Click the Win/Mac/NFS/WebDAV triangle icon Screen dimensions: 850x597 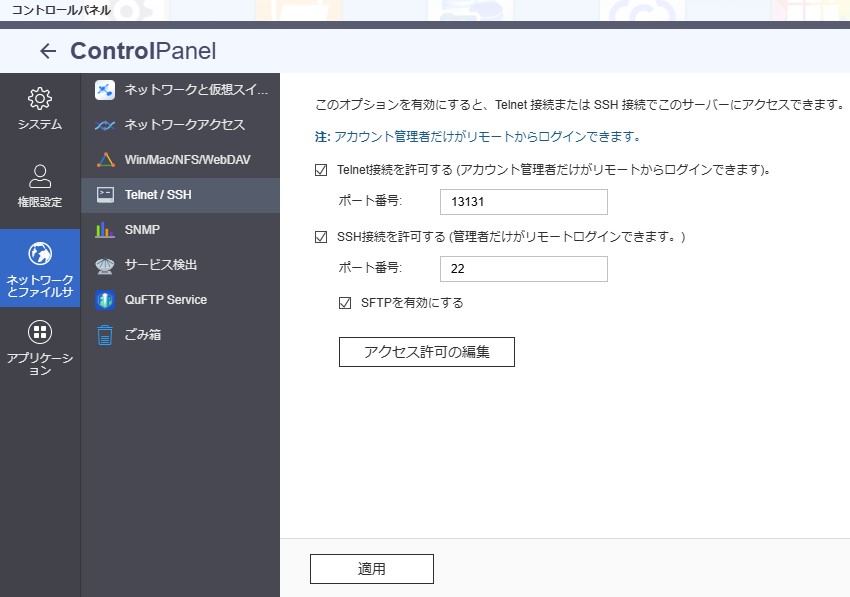click(x=105, y=159)
